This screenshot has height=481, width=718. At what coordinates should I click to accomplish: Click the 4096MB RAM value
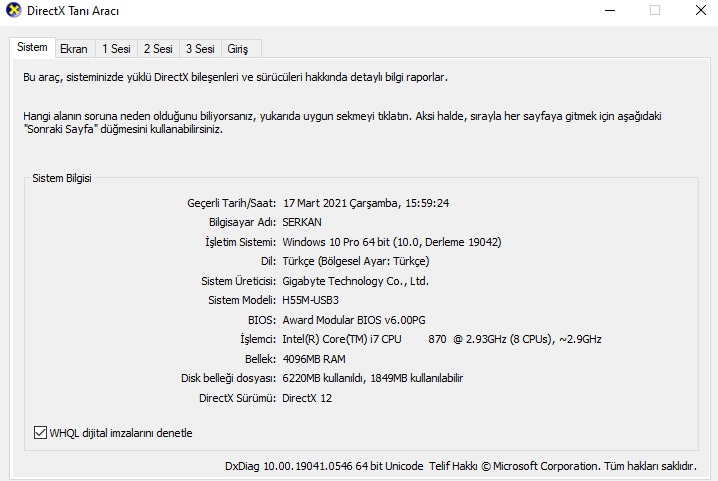[314, 359]
